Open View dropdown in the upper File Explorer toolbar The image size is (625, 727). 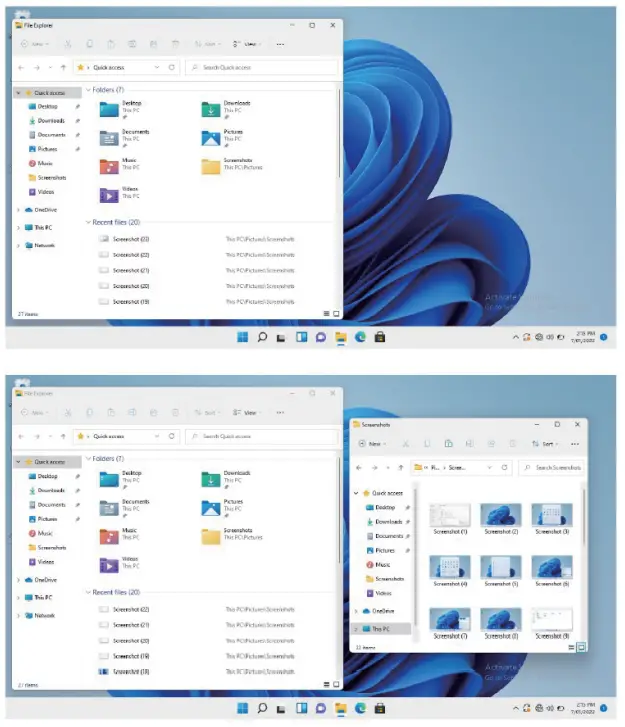point(247,44)
